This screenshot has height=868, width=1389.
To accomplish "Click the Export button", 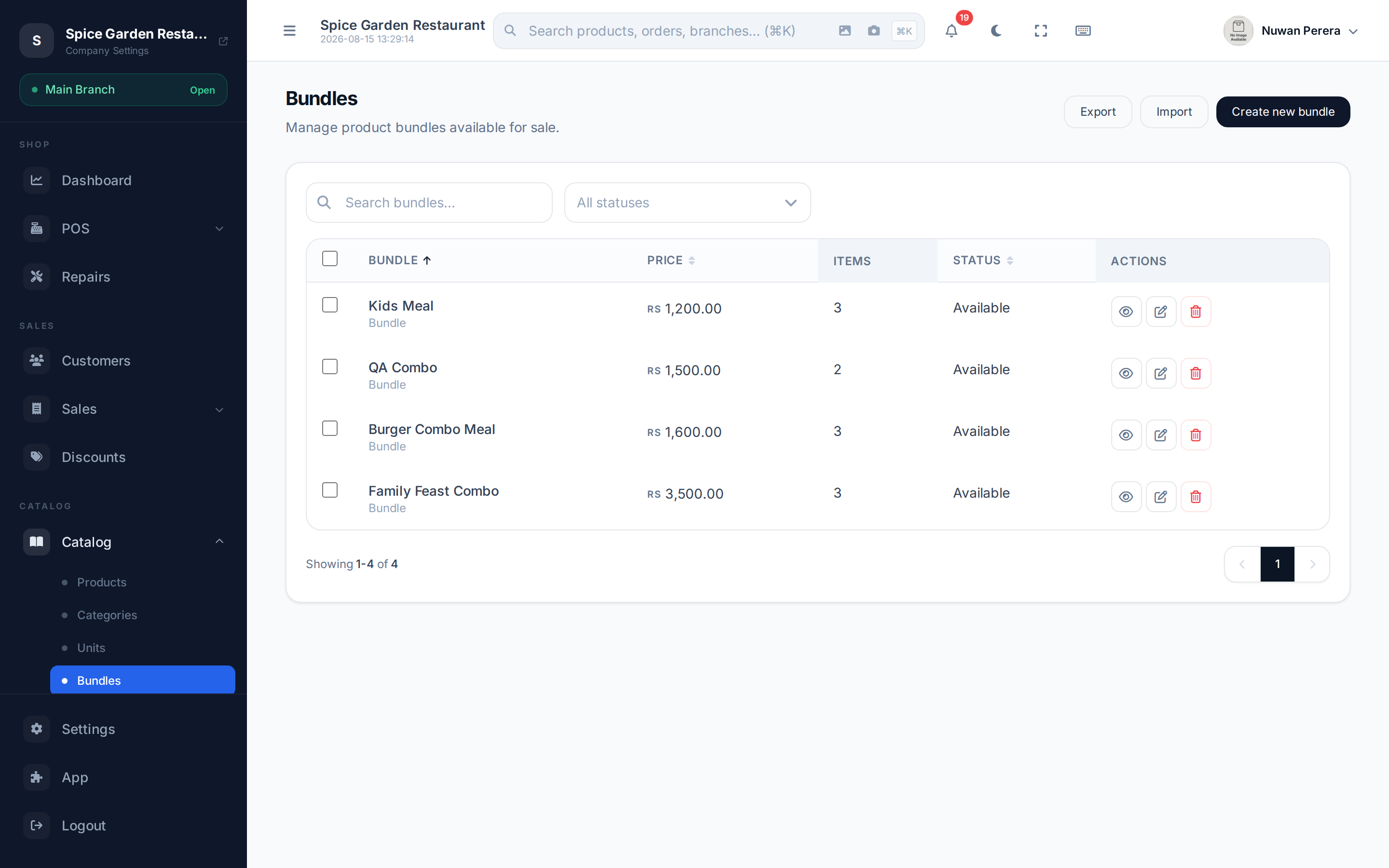I will pos(1097,112).
